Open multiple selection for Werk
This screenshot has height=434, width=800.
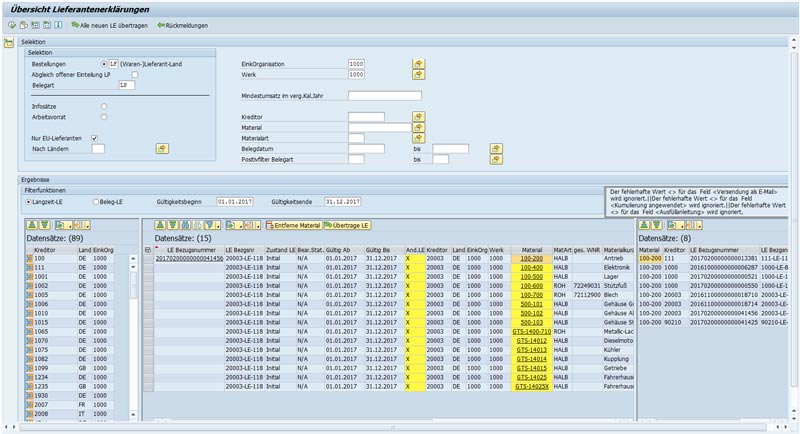point(418,75)
